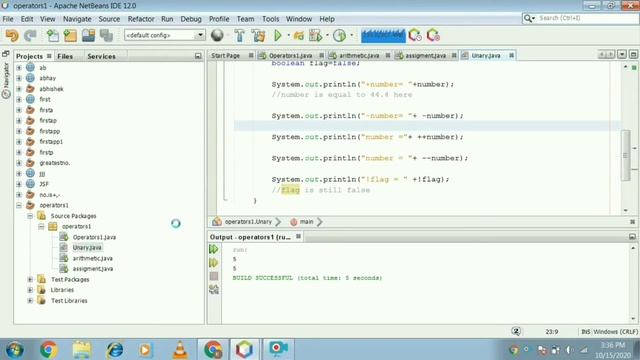Click the New Project toolbar icon
Screen dimensions: 640x360
[70, 36]
